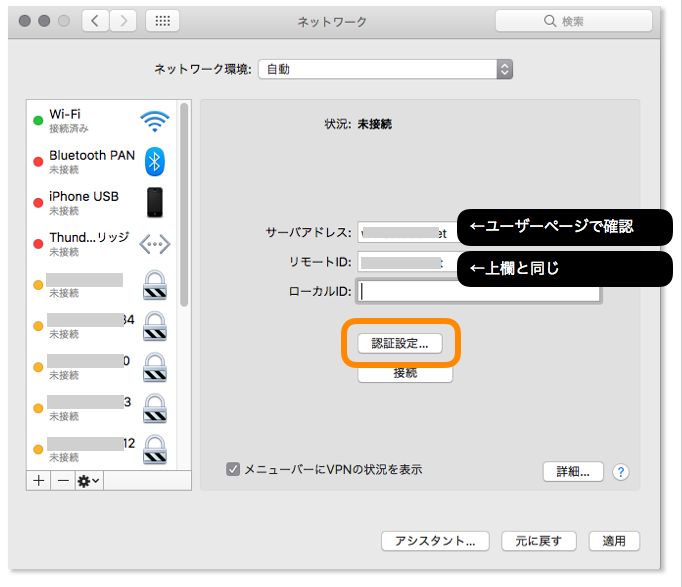Add a new network service with plus
The width and height of the screenshot is (682, 587).
pyautogui.click(x=39, y=480)
